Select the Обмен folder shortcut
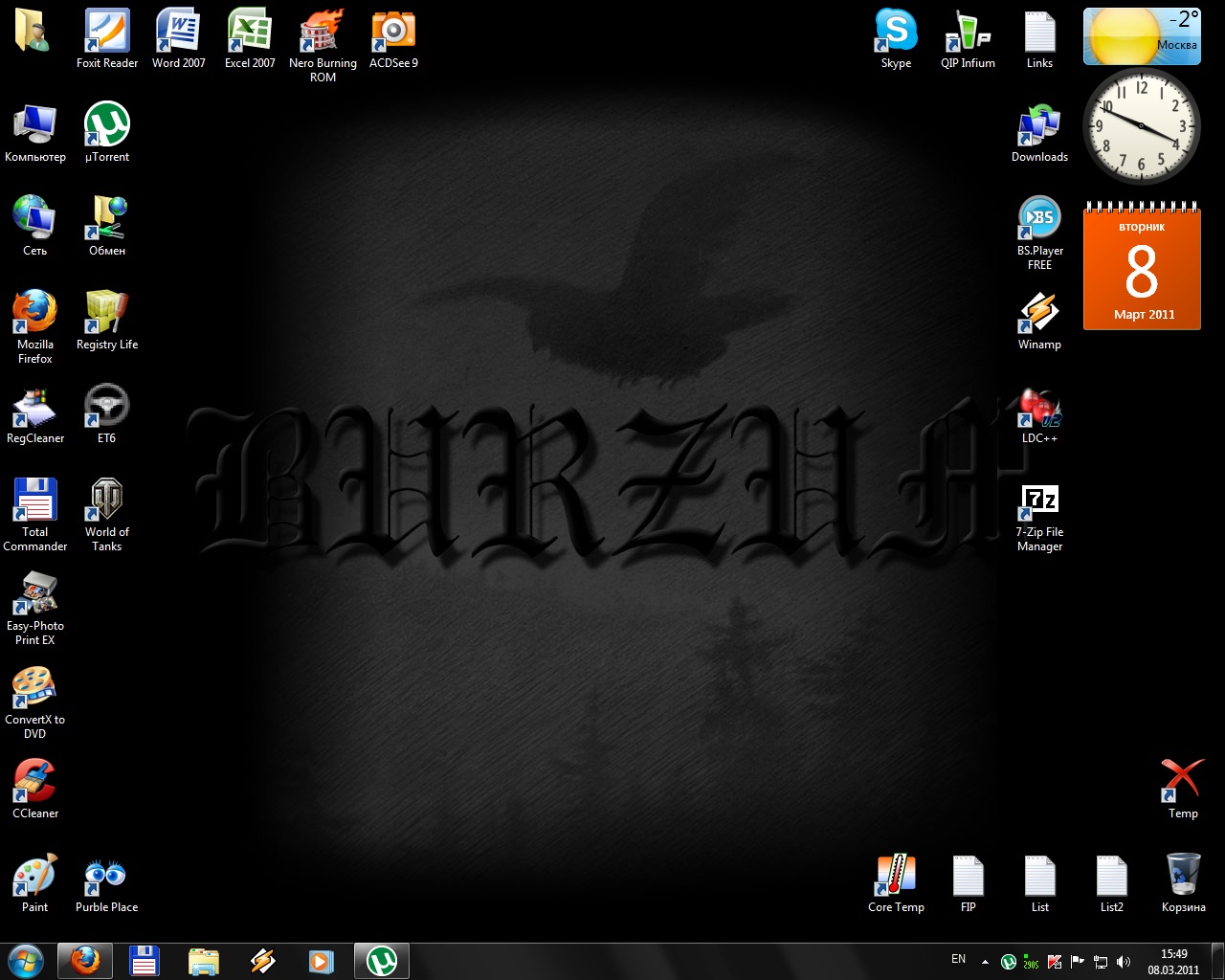Viewport: 1225px width, 980px height. pyautogui.click(x=107, y=227)
